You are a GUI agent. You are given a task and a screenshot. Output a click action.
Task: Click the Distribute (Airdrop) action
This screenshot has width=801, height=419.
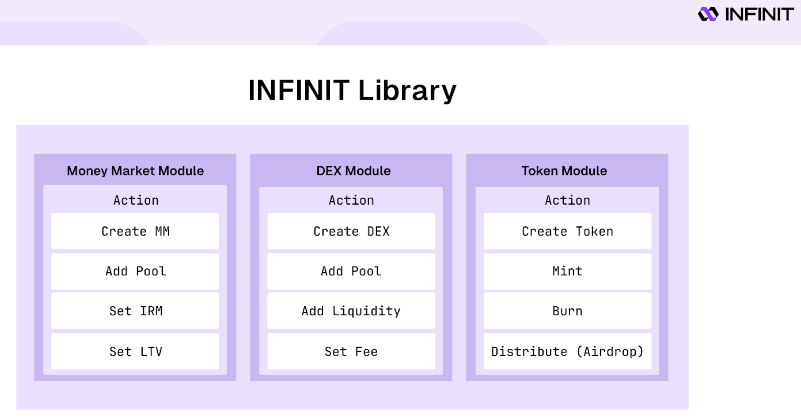tap(568, 352)
